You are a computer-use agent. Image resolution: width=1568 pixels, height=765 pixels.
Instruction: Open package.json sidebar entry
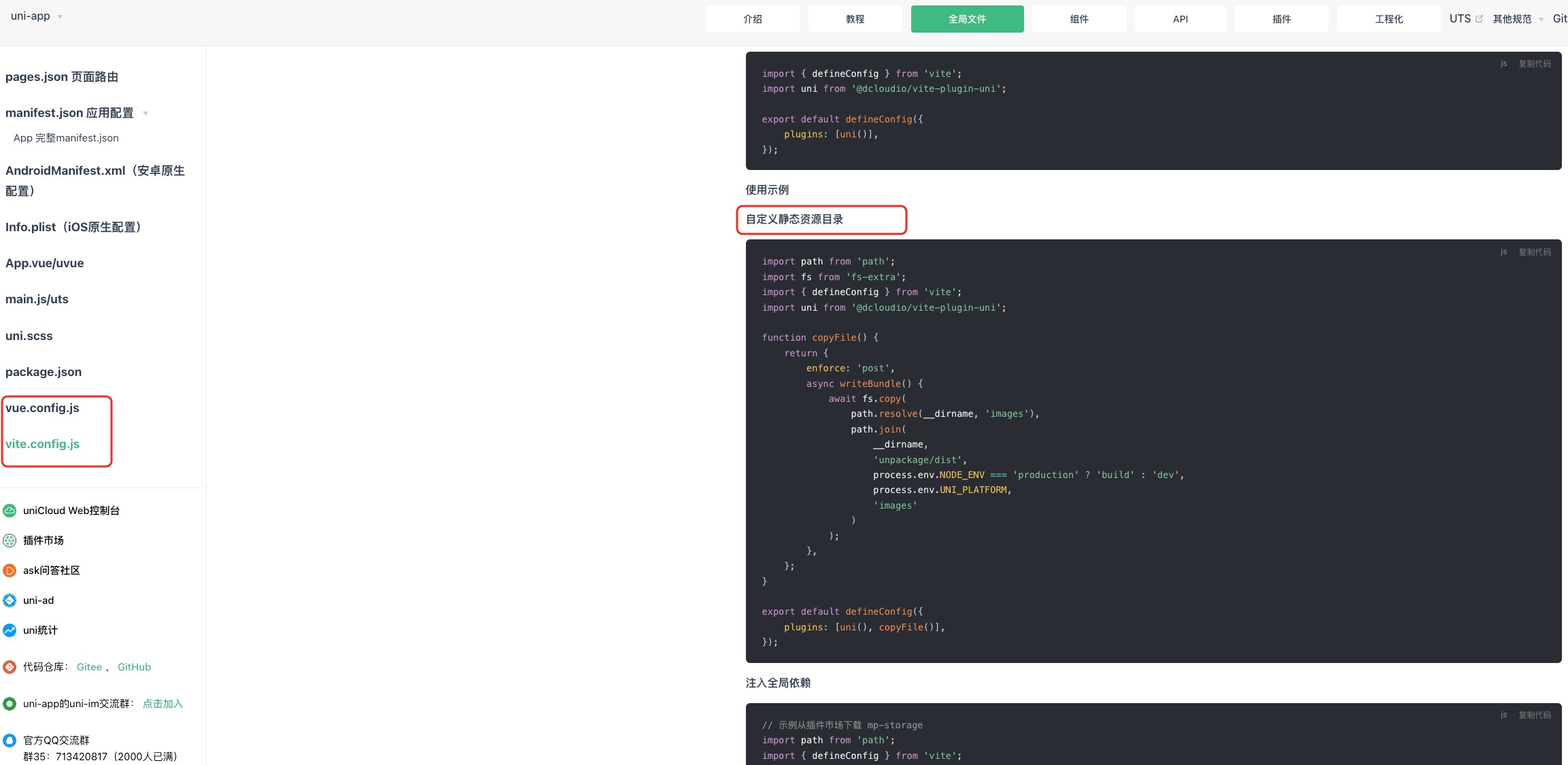44,372
